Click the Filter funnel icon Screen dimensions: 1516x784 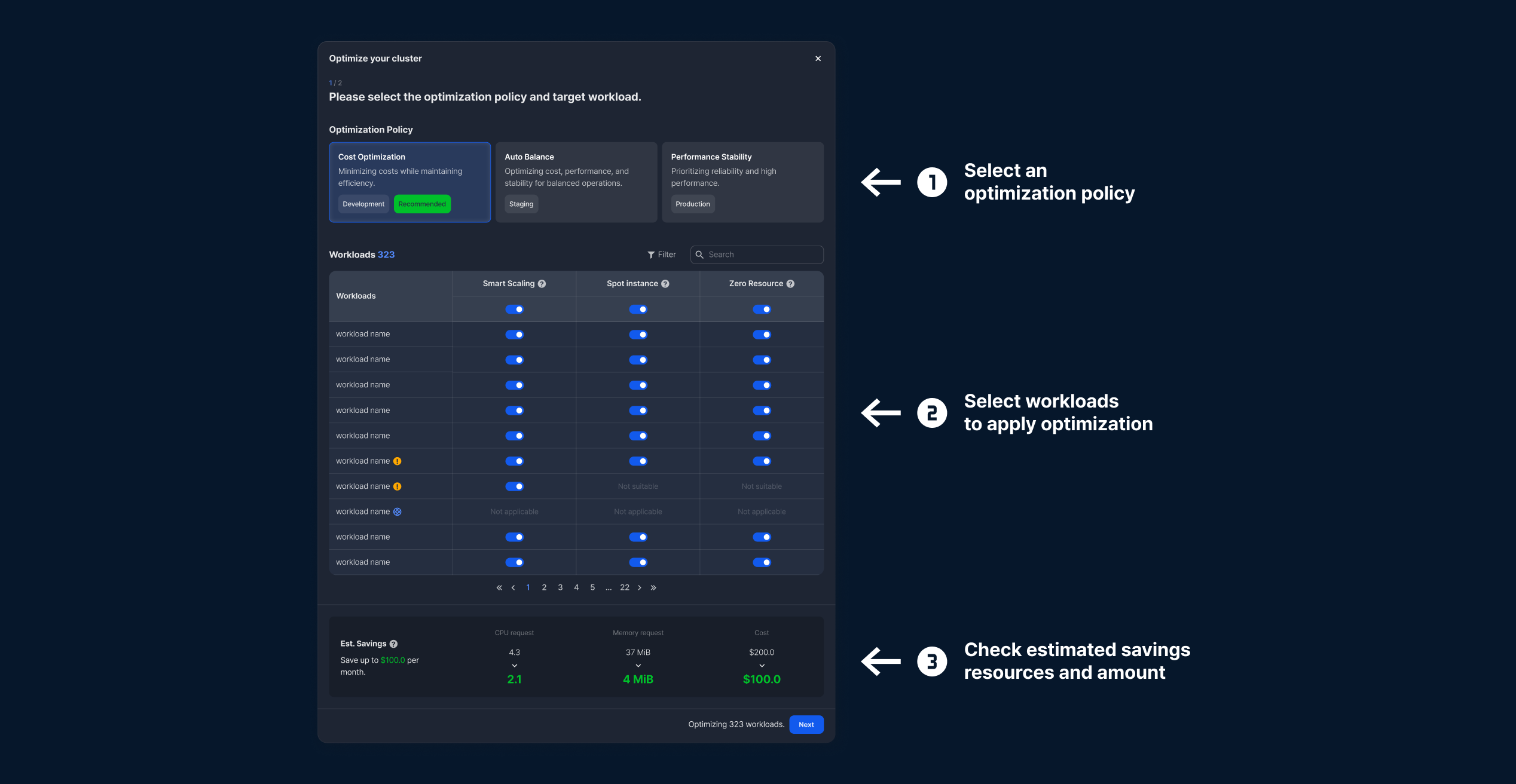(x=651, y=255)
